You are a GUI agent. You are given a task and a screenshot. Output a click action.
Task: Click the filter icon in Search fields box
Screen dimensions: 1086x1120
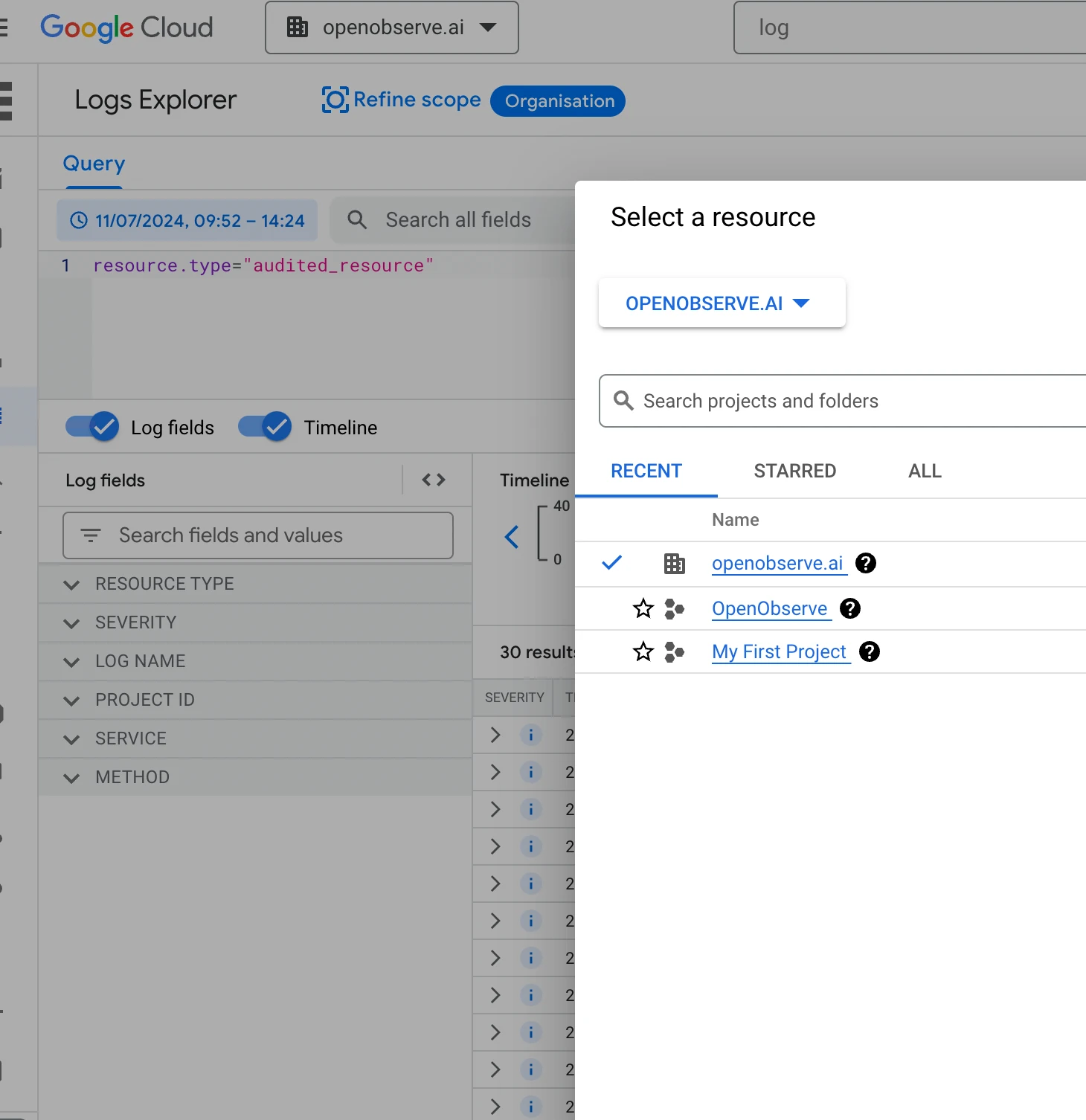(91, 535)
